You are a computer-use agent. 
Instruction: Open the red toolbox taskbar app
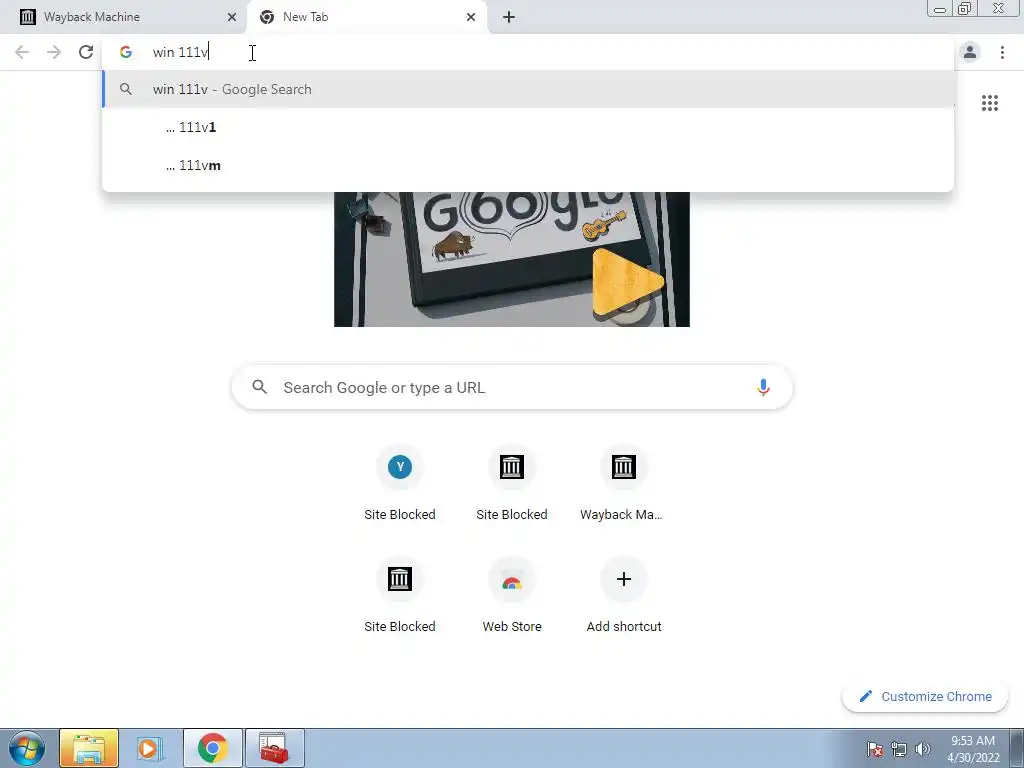click(274, 748)
